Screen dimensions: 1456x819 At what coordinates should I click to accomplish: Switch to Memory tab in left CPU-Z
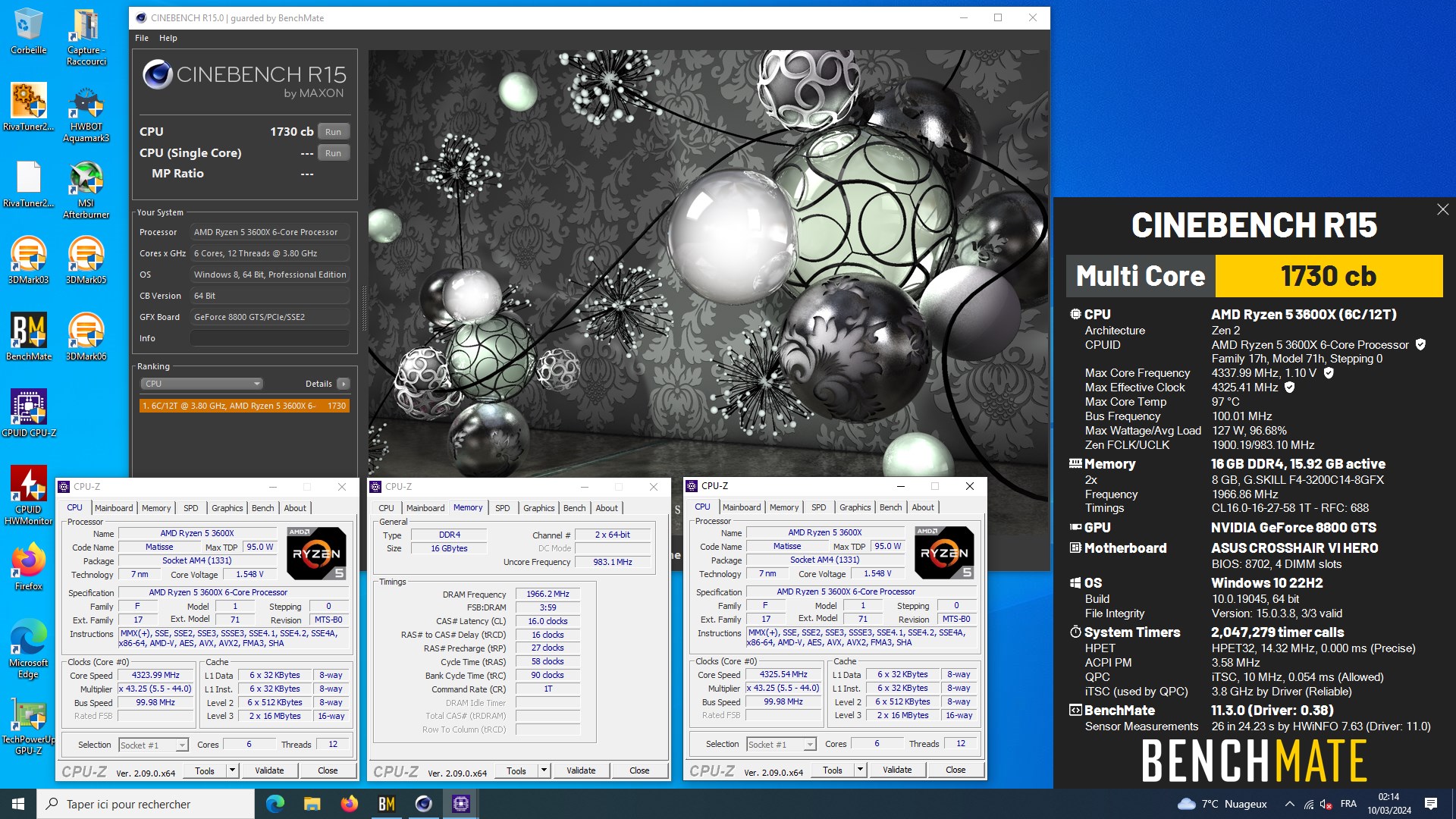click(x=156, y=508)
